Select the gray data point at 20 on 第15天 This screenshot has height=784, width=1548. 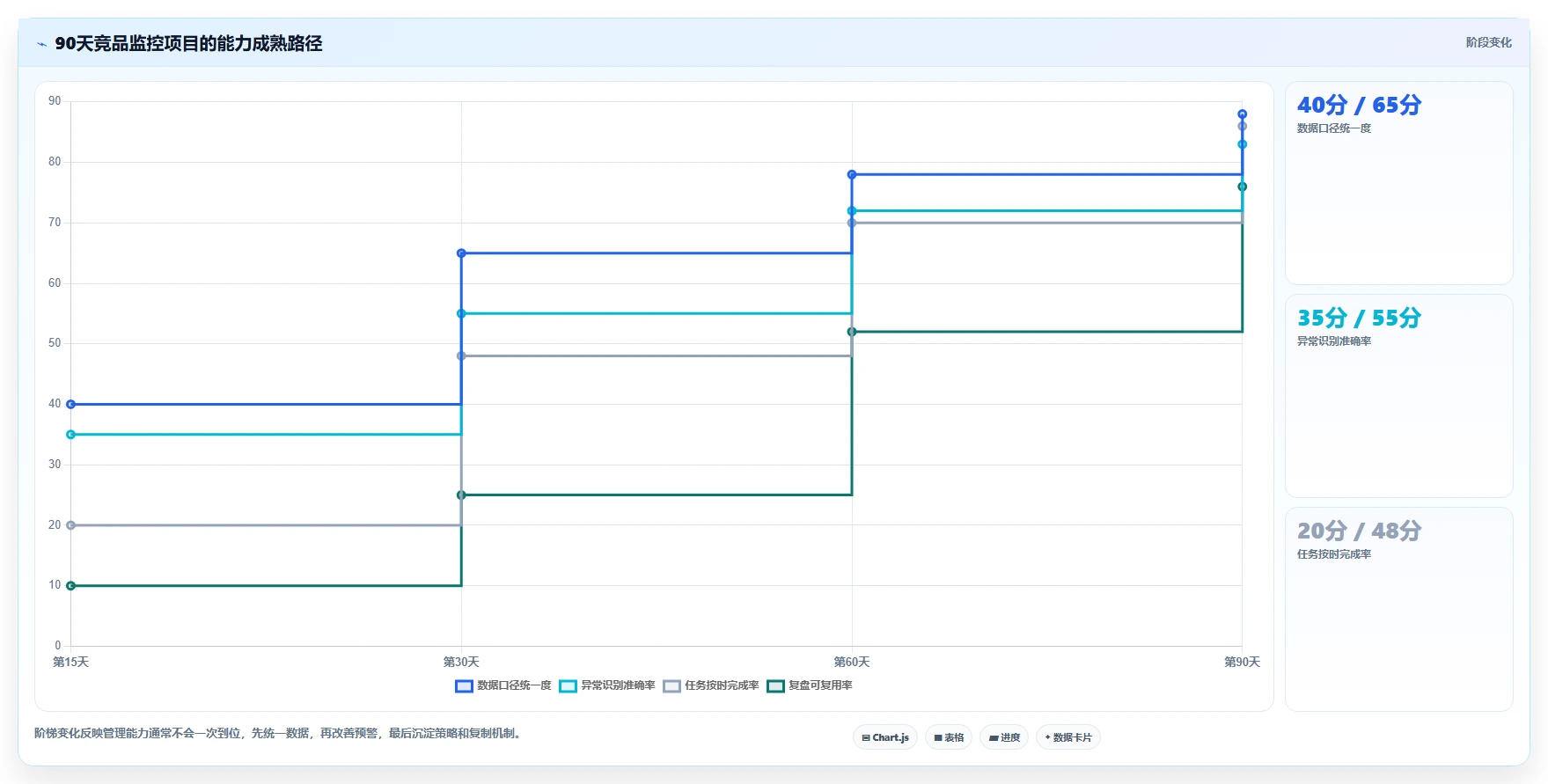tap(71, 525)
